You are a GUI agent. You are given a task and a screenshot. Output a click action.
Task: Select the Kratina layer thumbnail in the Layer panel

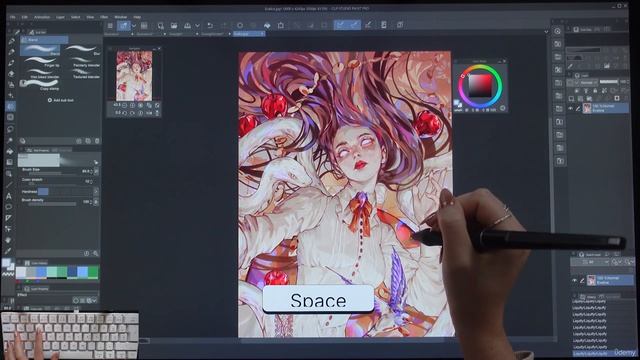(x=587, y=108)
